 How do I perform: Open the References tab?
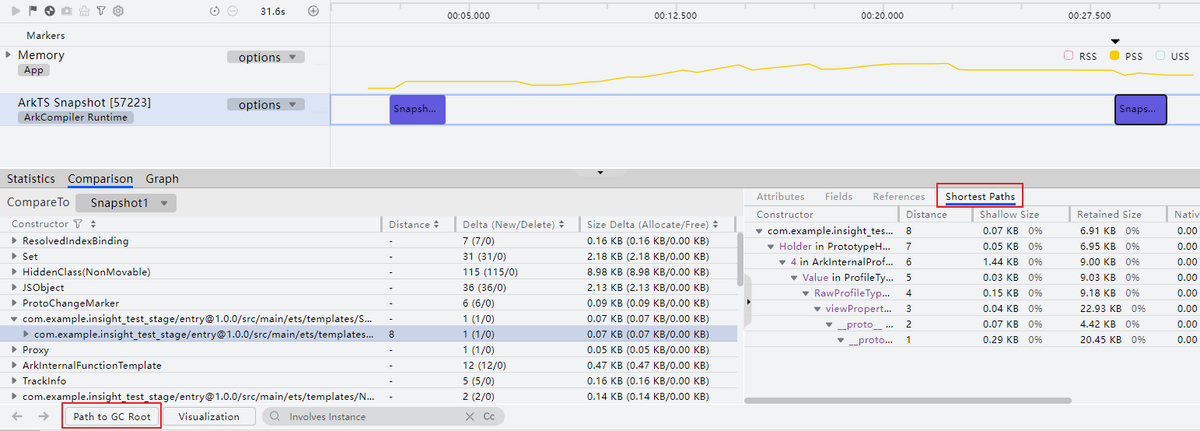(x=898, y=197)
